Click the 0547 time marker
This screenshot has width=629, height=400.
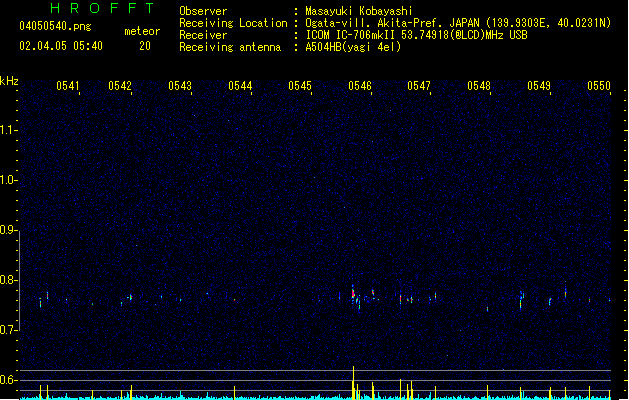click(419, 86)
